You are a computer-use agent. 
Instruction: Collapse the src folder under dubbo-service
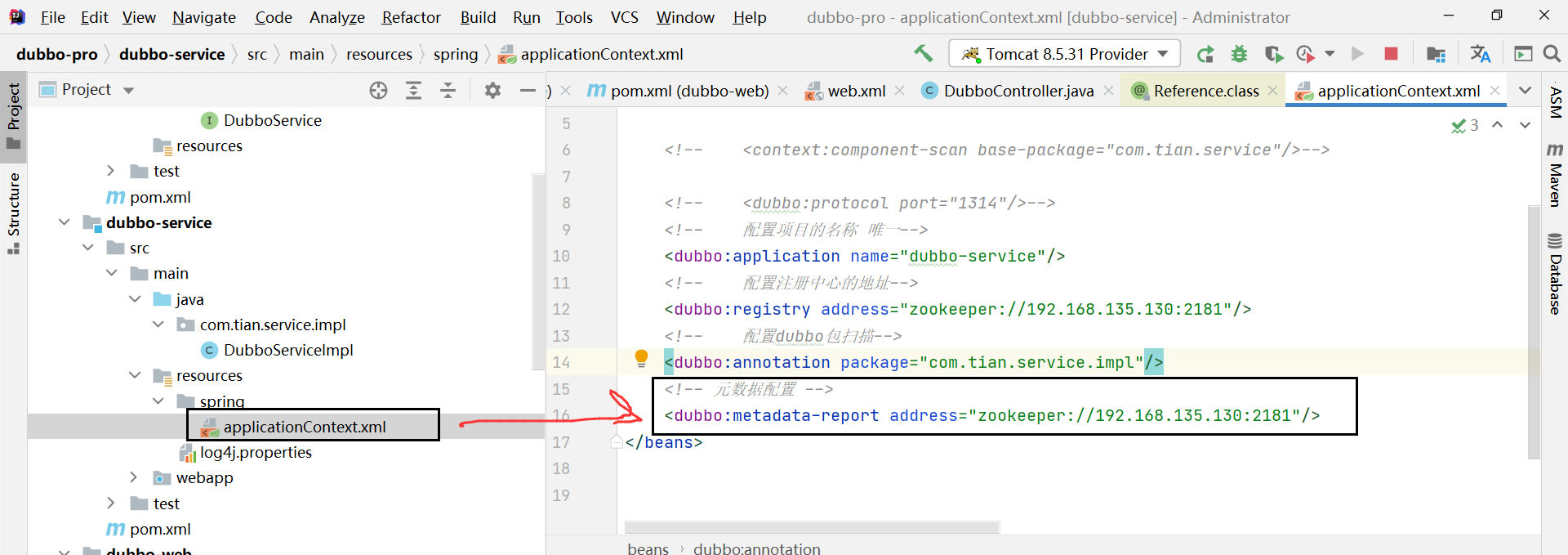[x=88, y=248]
